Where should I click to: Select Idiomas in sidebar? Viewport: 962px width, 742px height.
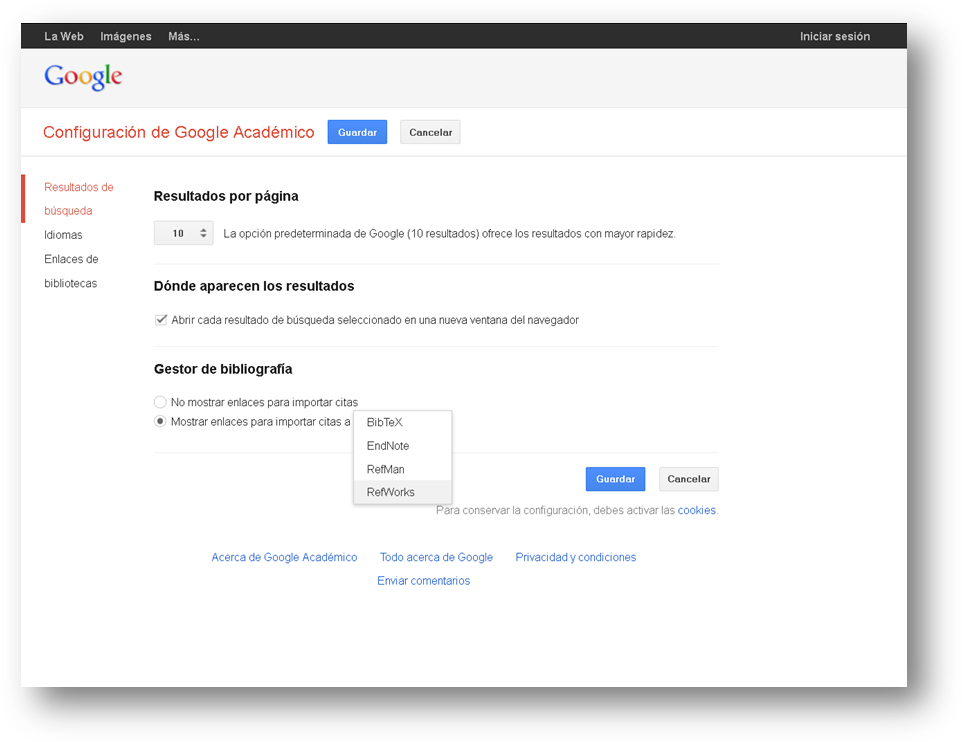[x=63, y=235]
